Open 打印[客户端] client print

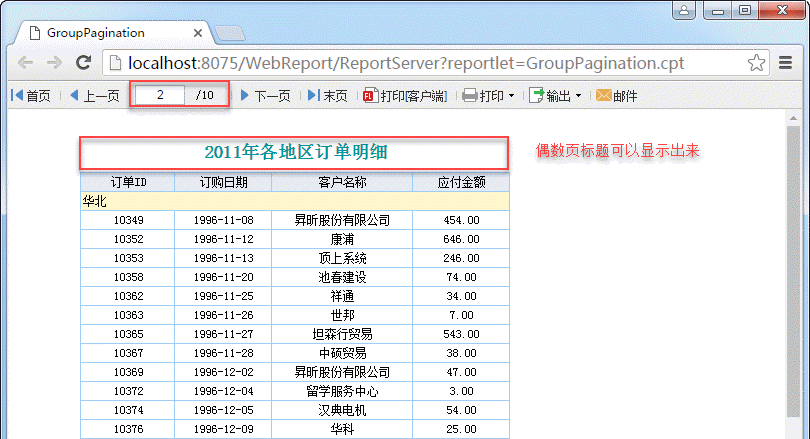[405, 96]
